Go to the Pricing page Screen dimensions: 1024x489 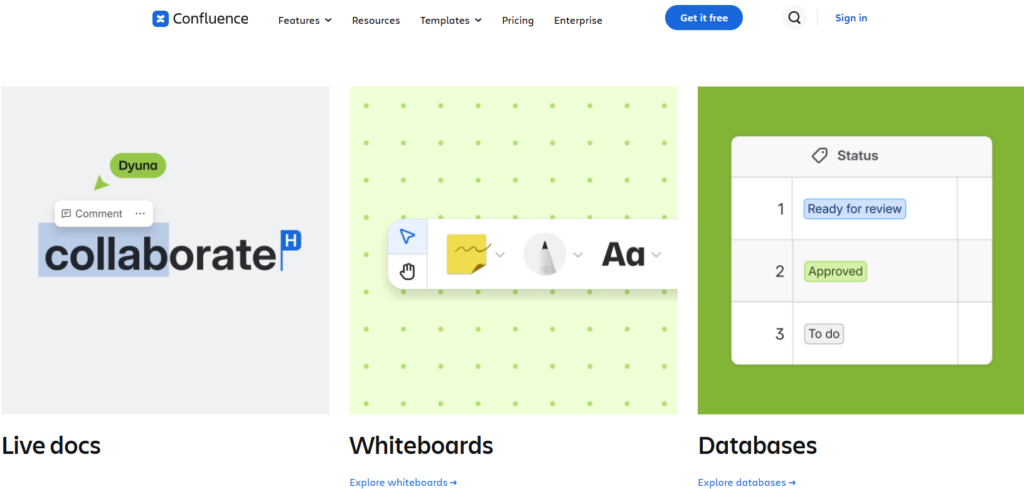point(518,20)
